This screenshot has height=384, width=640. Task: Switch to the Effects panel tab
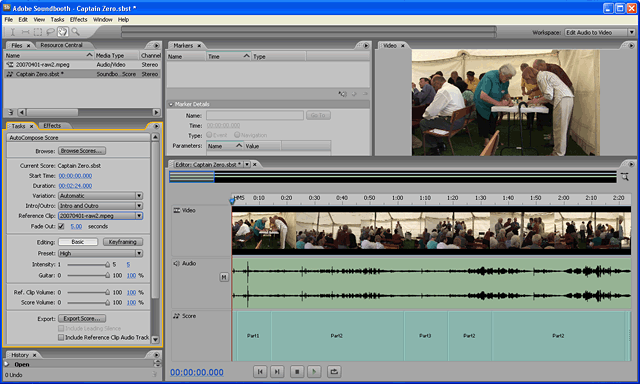[x=52, y=126]
